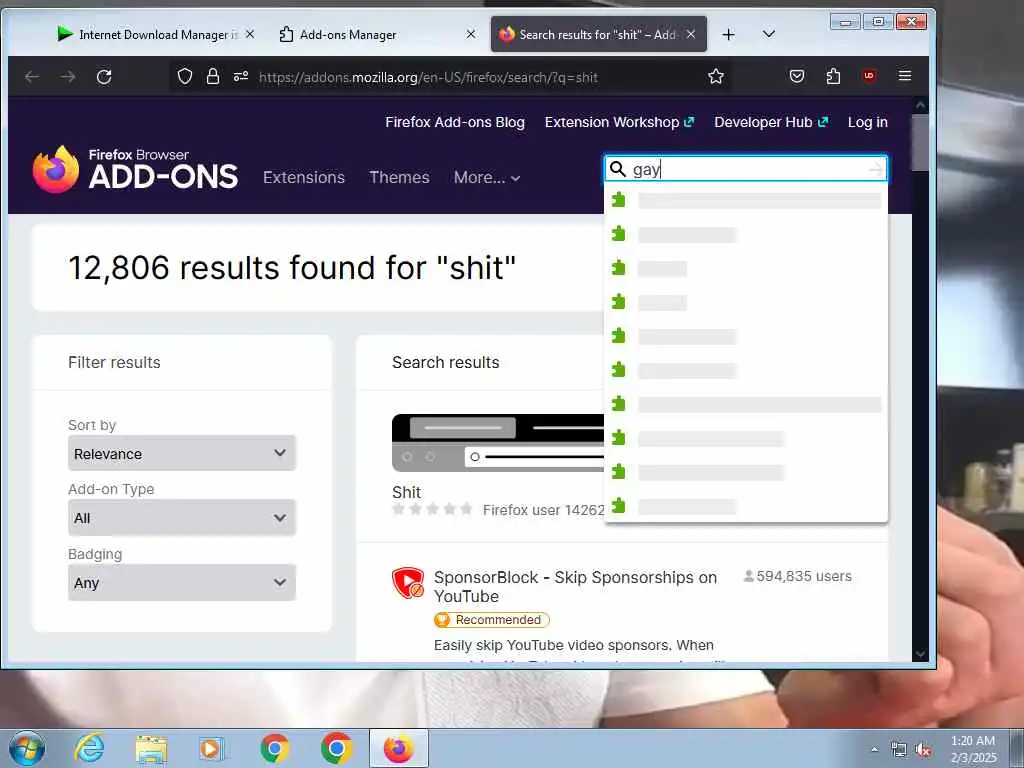Viewport: 1024px width, 768px height.
Task: Switch to Internet Download Manager tab
Action: (147, 35)
